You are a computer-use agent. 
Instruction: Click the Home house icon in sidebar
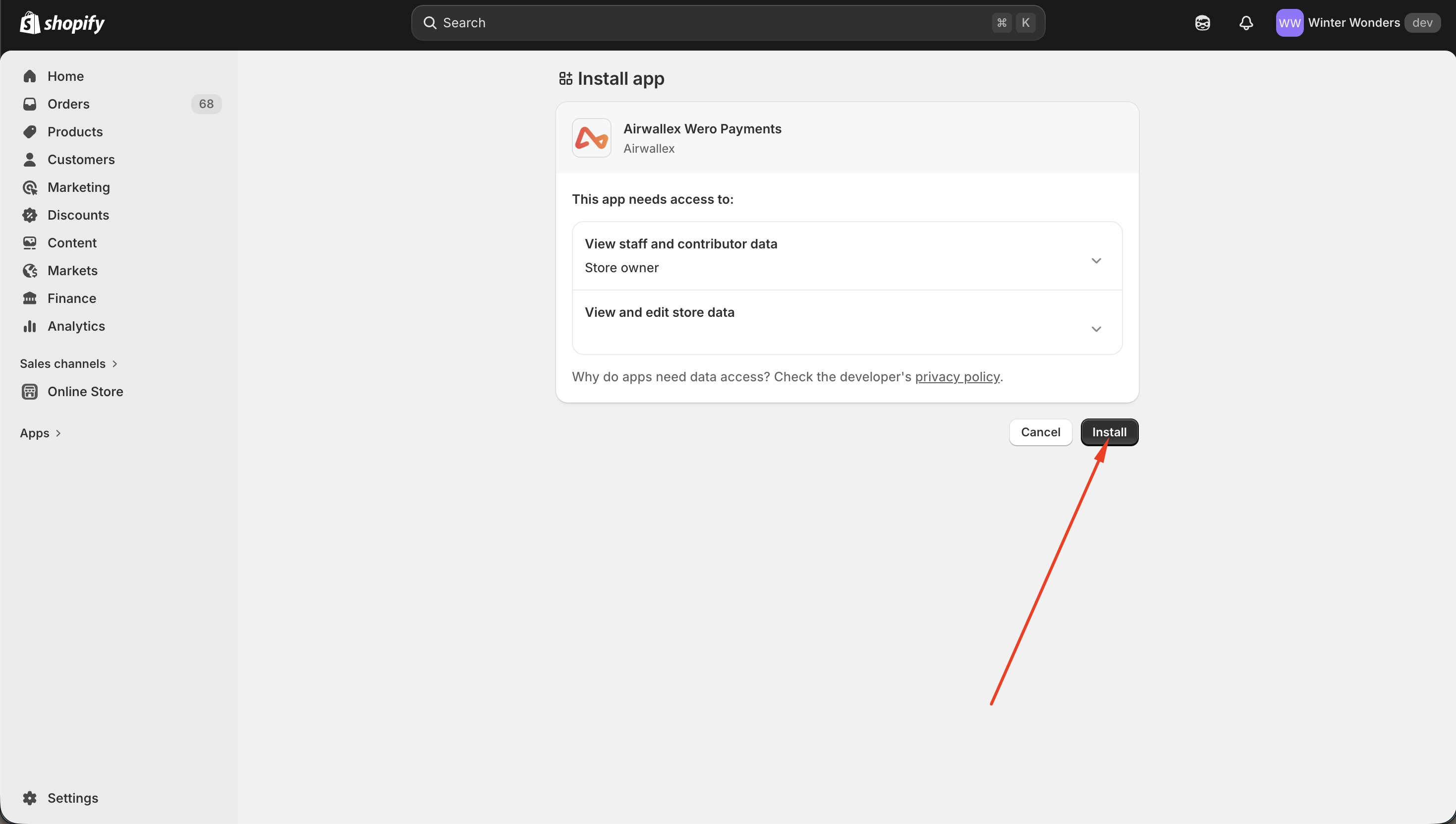point(30,76)
